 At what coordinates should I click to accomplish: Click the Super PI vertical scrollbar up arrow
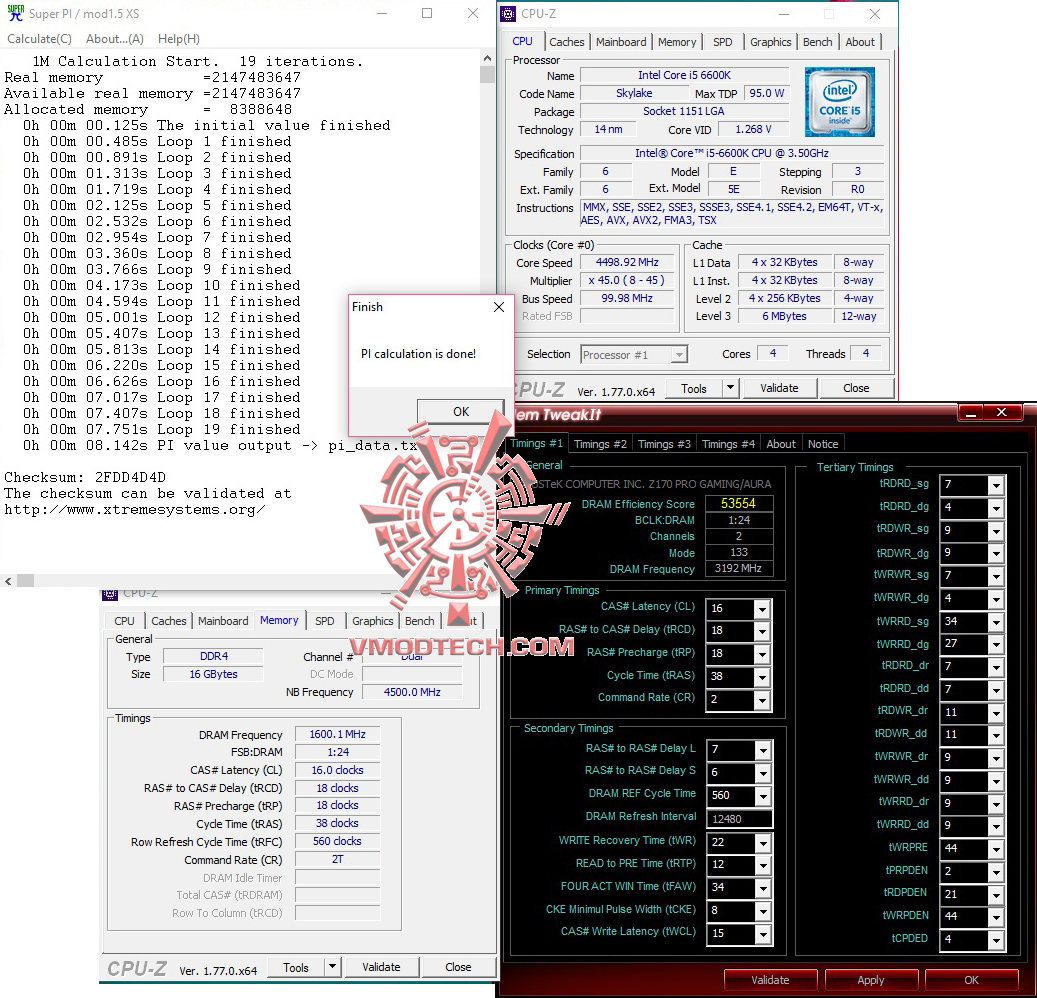tap(487, 58)
